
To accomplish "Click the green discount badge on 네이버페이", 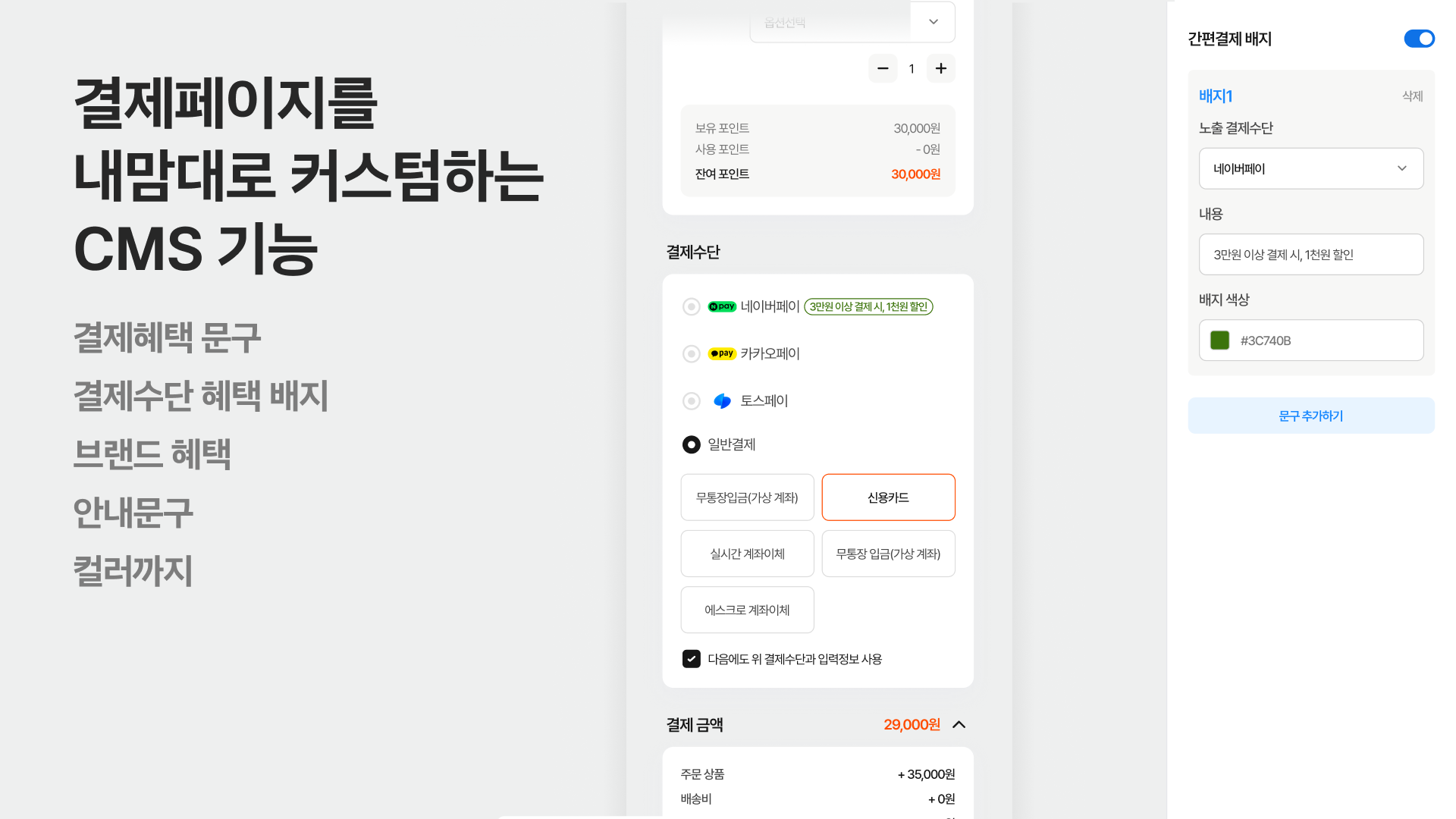I will [x=868, y=306].
